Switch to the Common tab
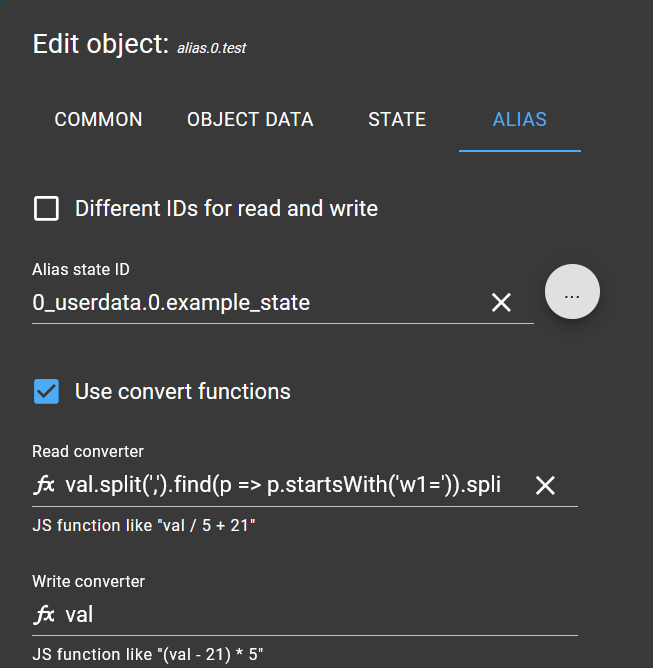 [x=98, y=119]
